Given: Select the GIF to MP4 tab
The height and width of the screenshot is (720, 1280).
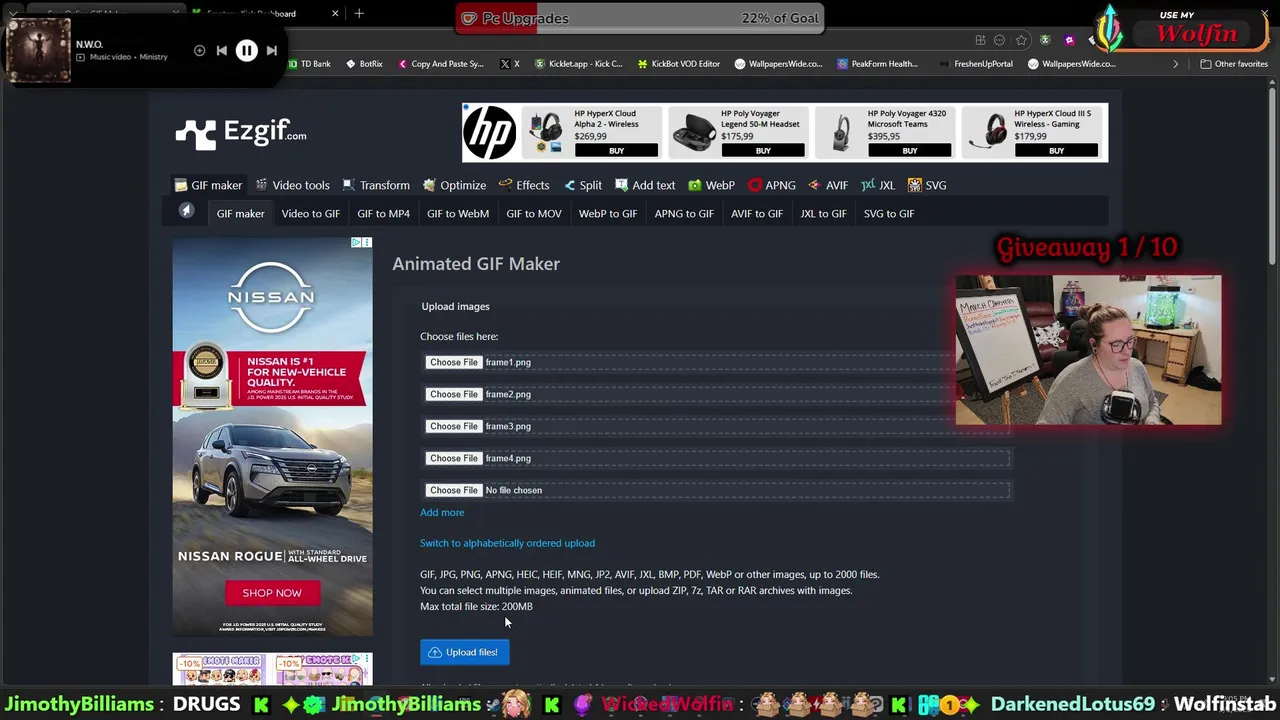Looking at the screenshot, I should pyautogui.click(x=384, y=213).
